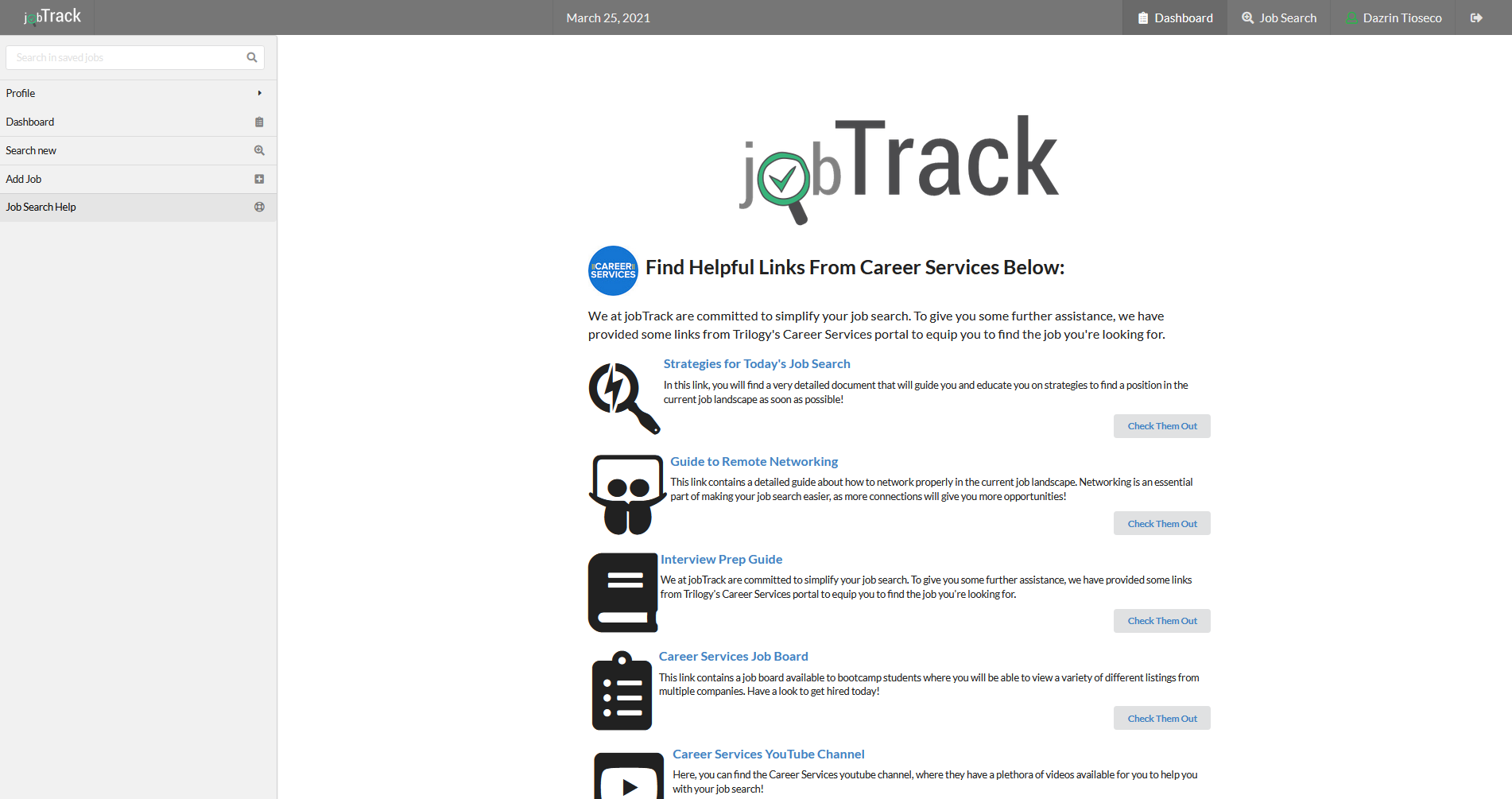This screenshot has height=799, width=1512.
Task: Open the Dazrin Tioseco user menu
Action: pos(1393,17)
